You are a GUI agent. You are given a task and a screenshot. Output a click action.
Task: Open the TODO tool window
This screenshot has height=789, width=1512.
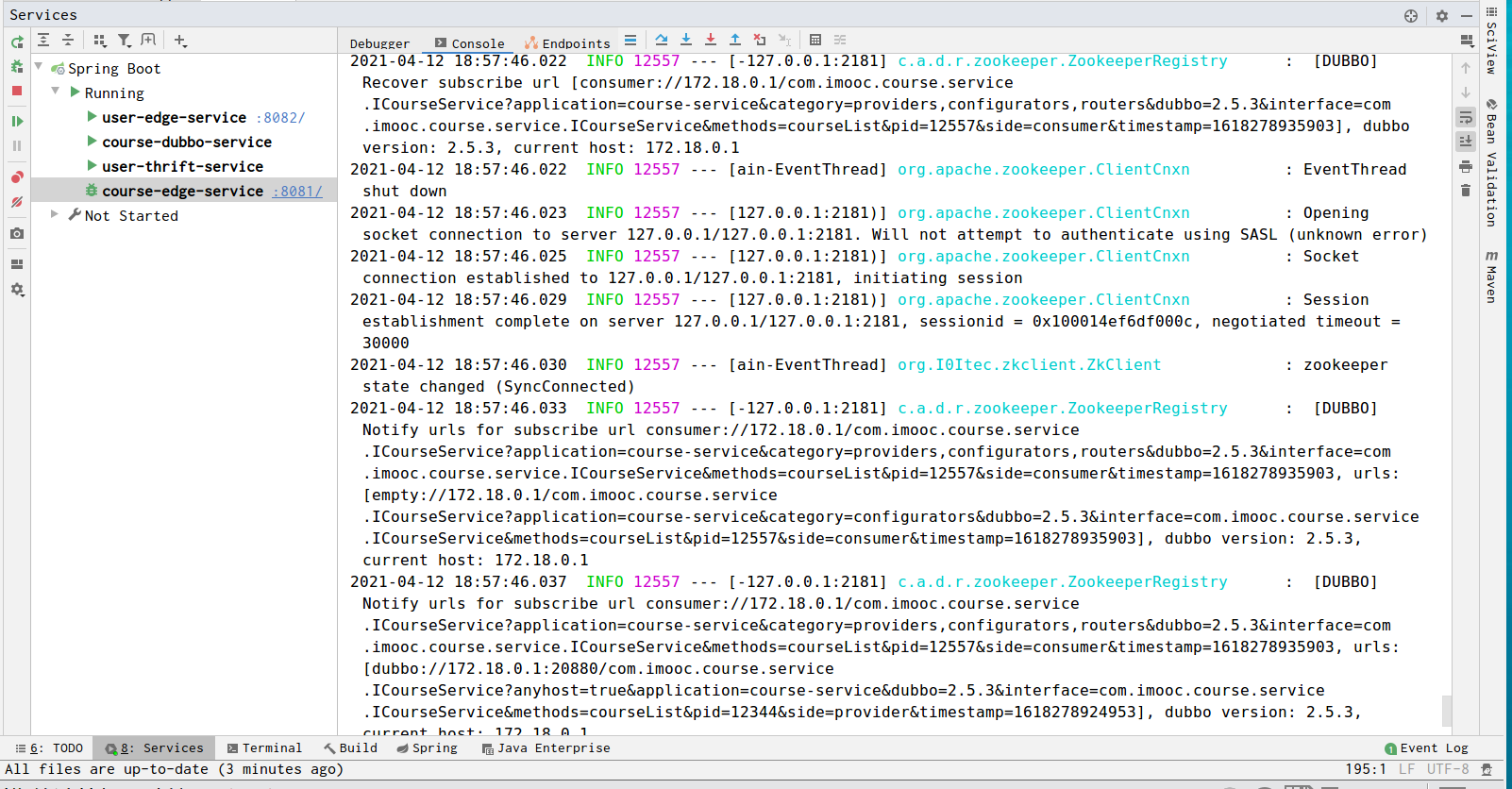click(49, 747)
